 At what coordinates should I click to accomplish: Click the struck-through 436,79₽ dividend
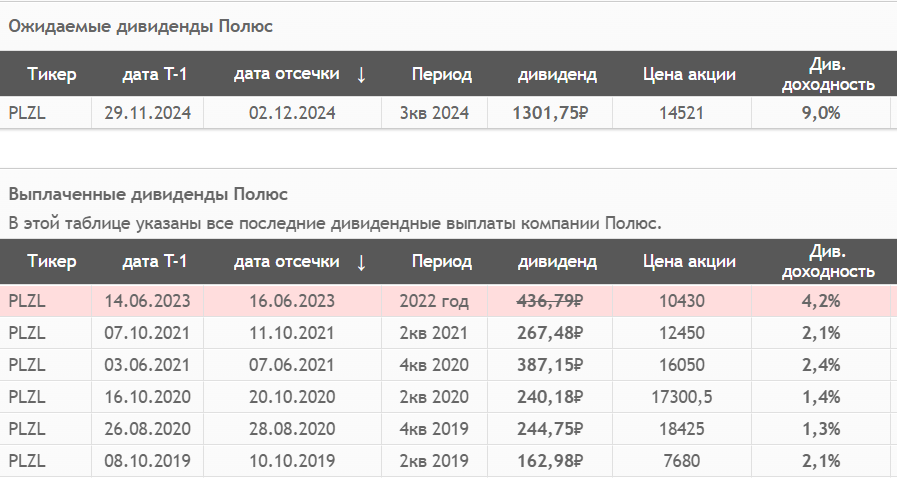(x=548, y=300)
